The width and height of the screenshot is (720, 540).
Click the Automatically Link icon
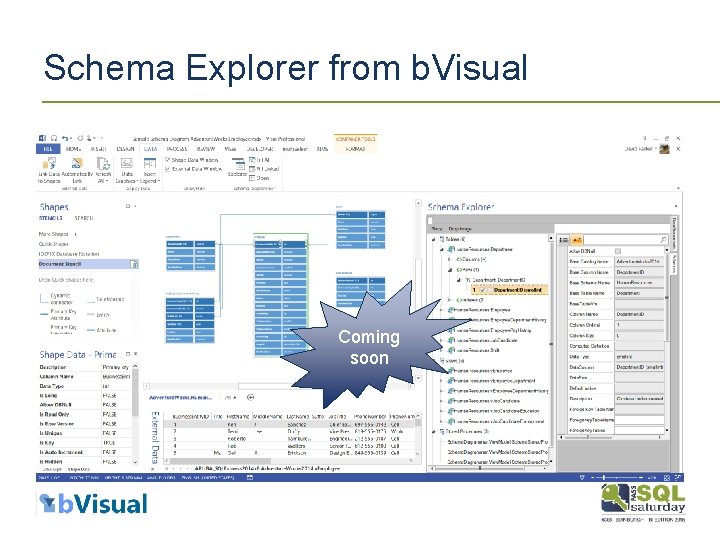[77, 164]
